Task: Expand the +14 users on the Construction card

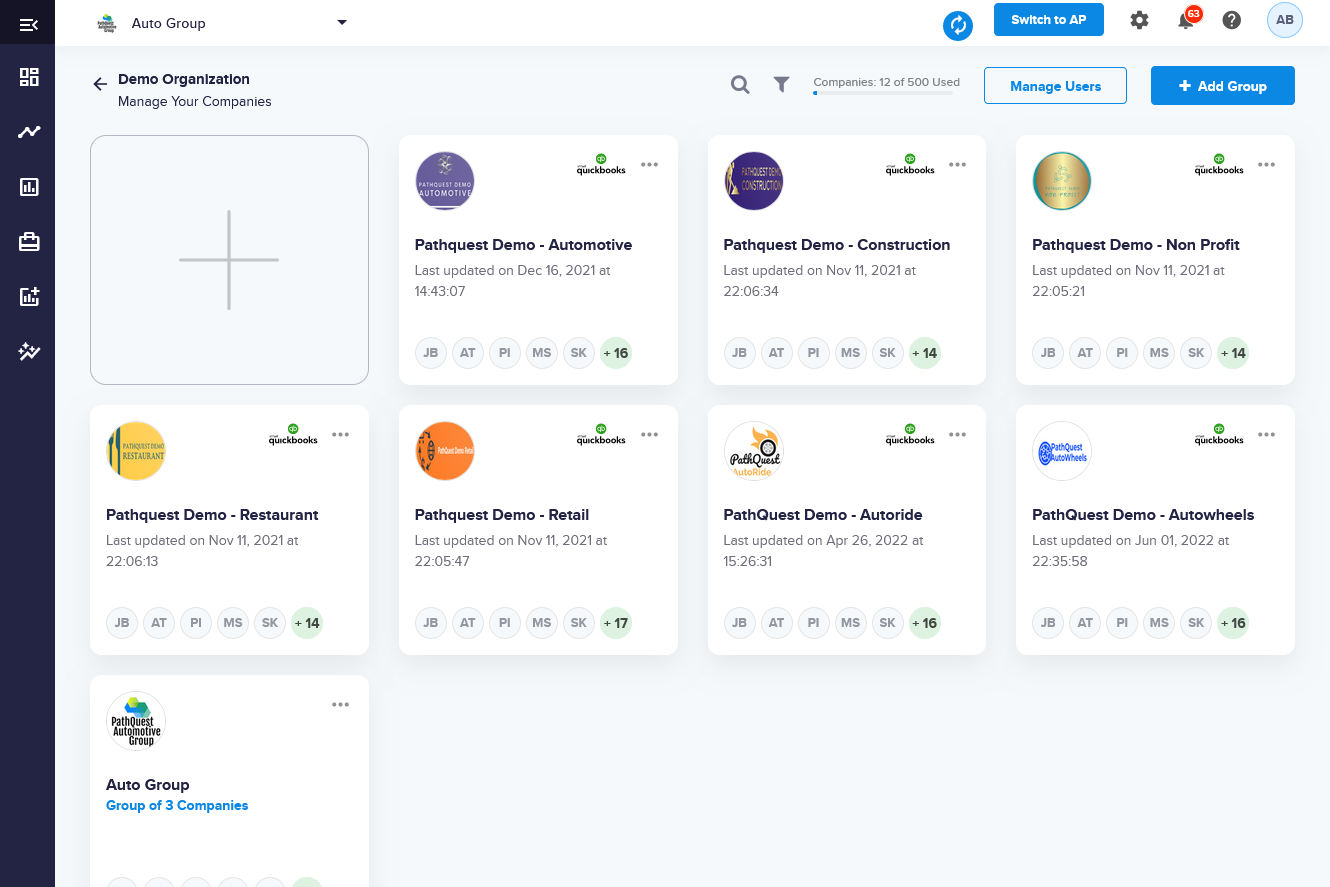Action: [924, 353]
